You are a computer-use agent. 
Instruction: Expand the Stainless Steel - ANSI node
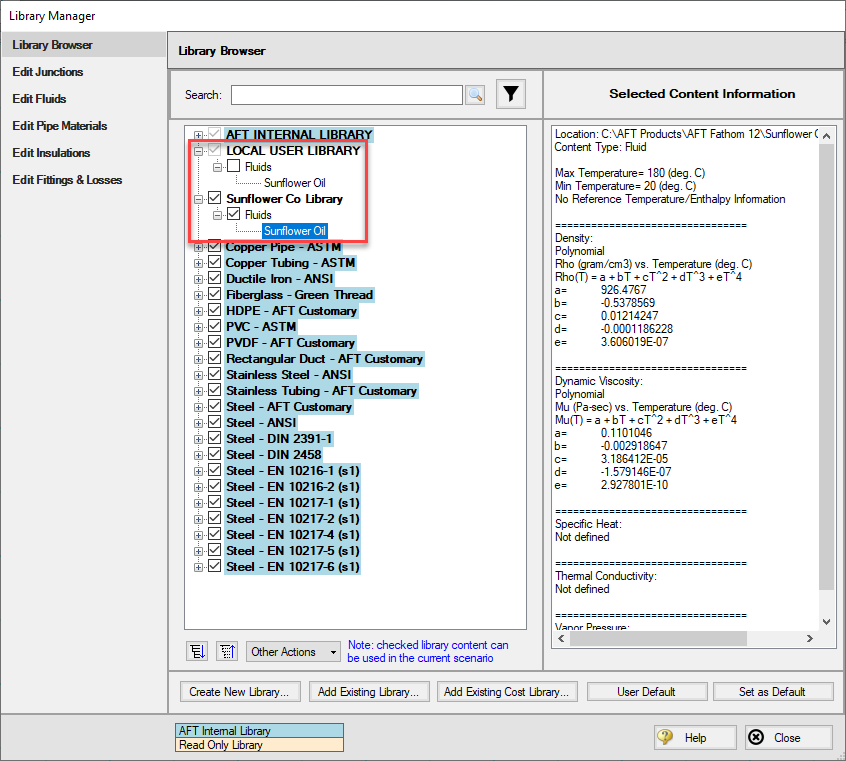(199, 375)
